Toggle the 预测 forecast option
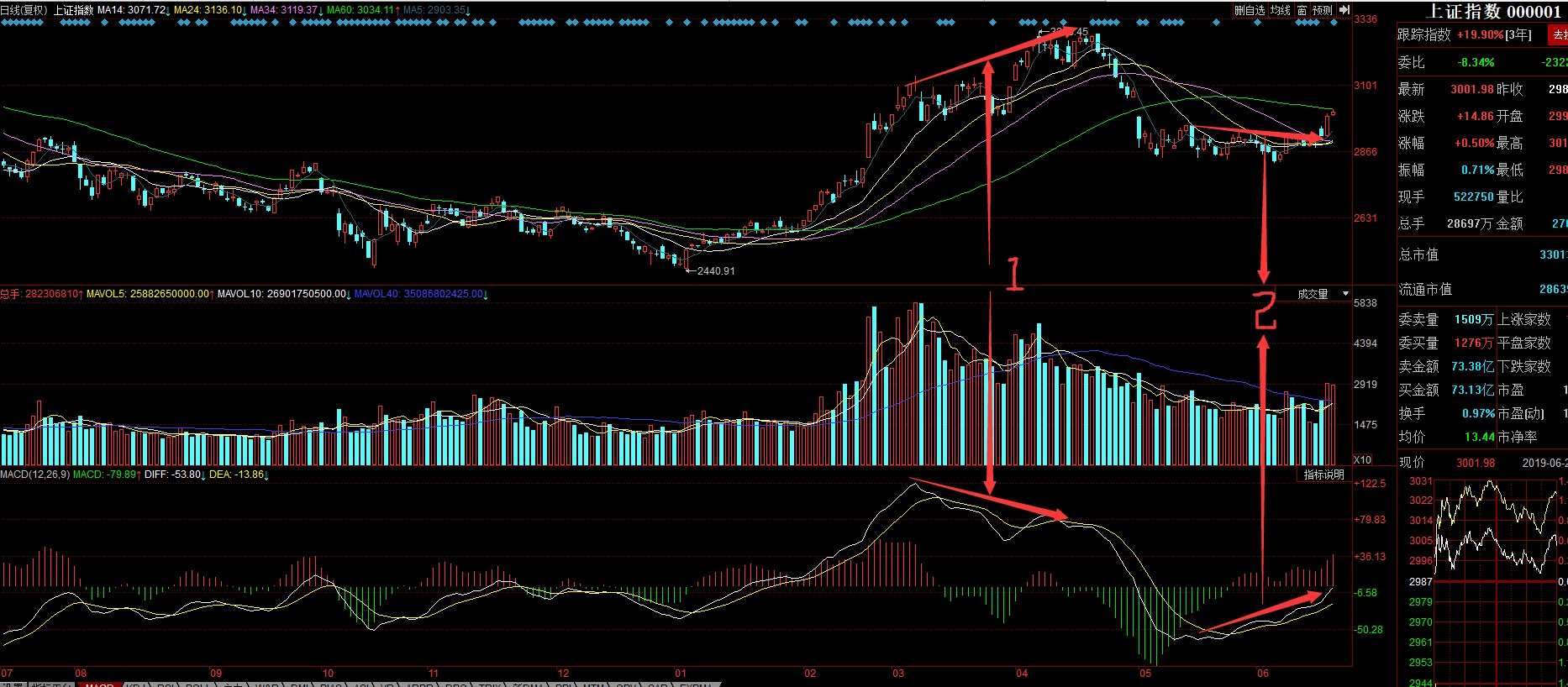This screenshot has height=687, width=1568. (x=1322, y=10)
